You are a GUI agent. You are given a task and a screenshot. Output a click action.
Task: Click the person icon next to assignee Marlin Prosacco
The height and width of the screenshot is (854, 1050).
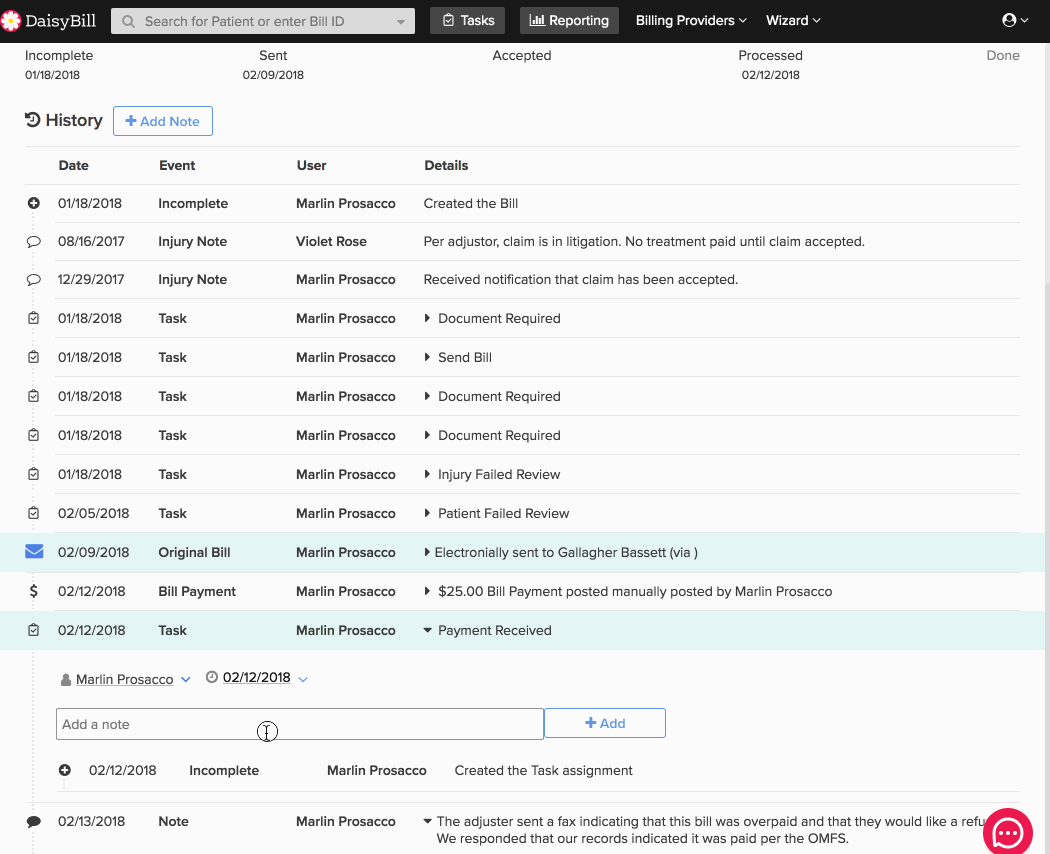point(66,680)
